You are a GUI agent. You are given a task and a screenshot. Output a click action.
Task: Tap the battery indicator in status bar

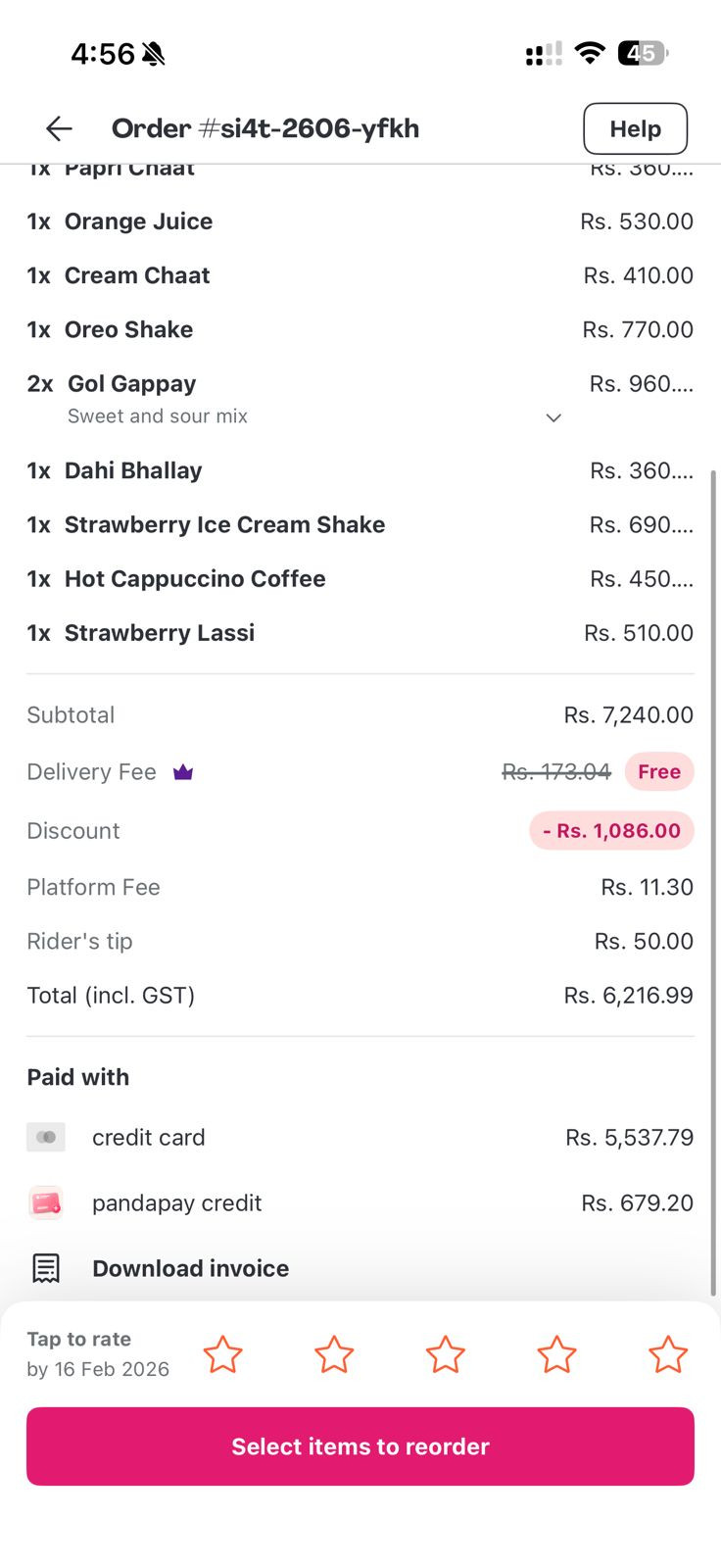pos(643,53)
